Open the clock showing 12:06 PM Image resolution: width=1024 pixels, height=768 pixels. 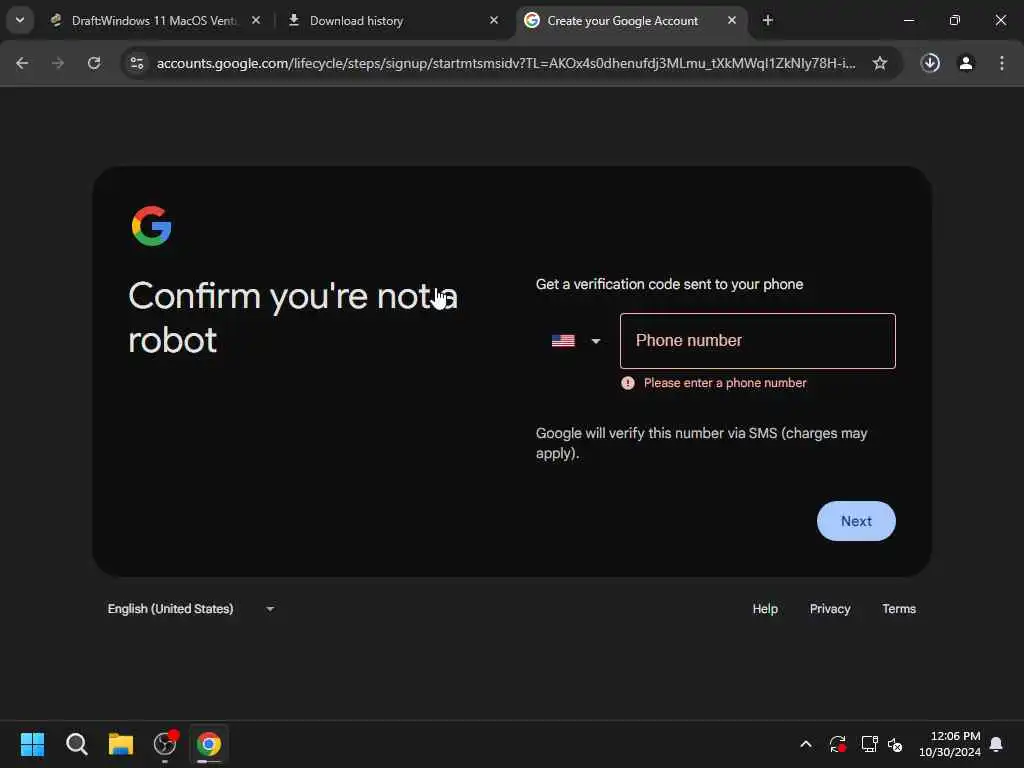pos(950,744)
